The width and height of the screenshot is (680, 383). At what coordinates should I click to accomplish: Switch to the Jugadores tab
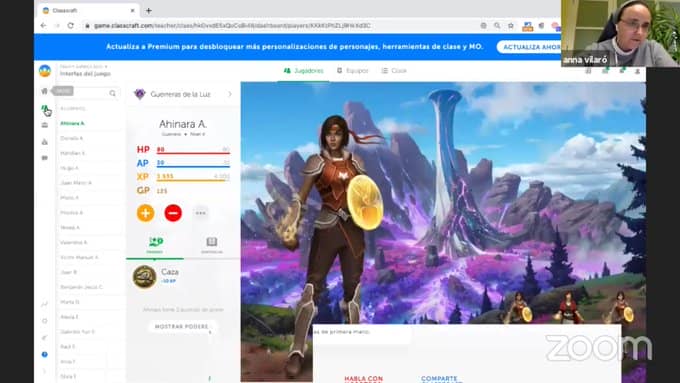pos(304,71)
